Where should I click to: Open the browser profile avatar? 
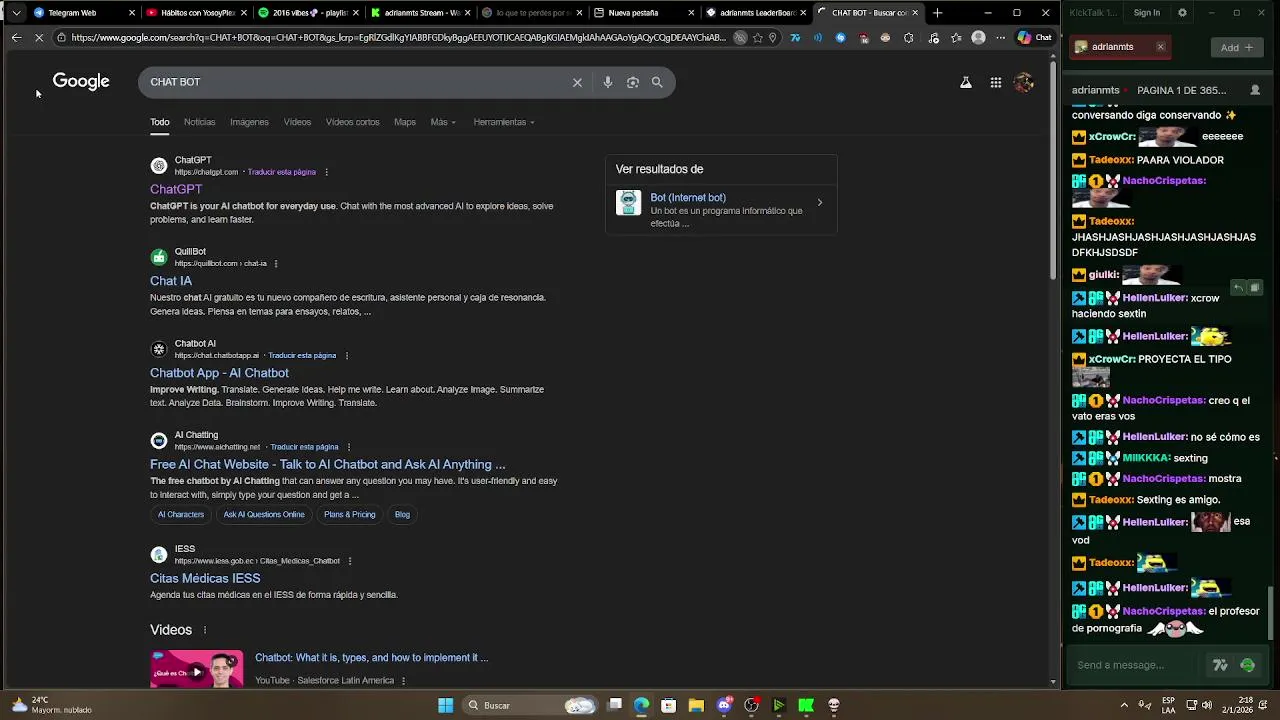(978, 37)
